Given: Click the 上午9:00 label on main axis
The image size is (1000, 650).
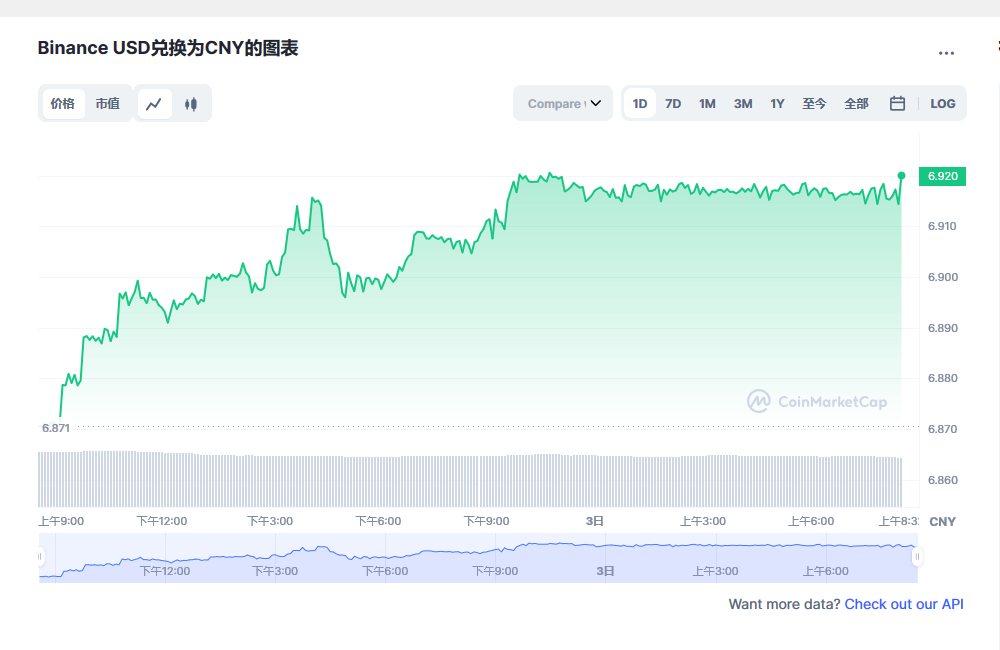Looking at the screenshot, I should tap(61, 521).
